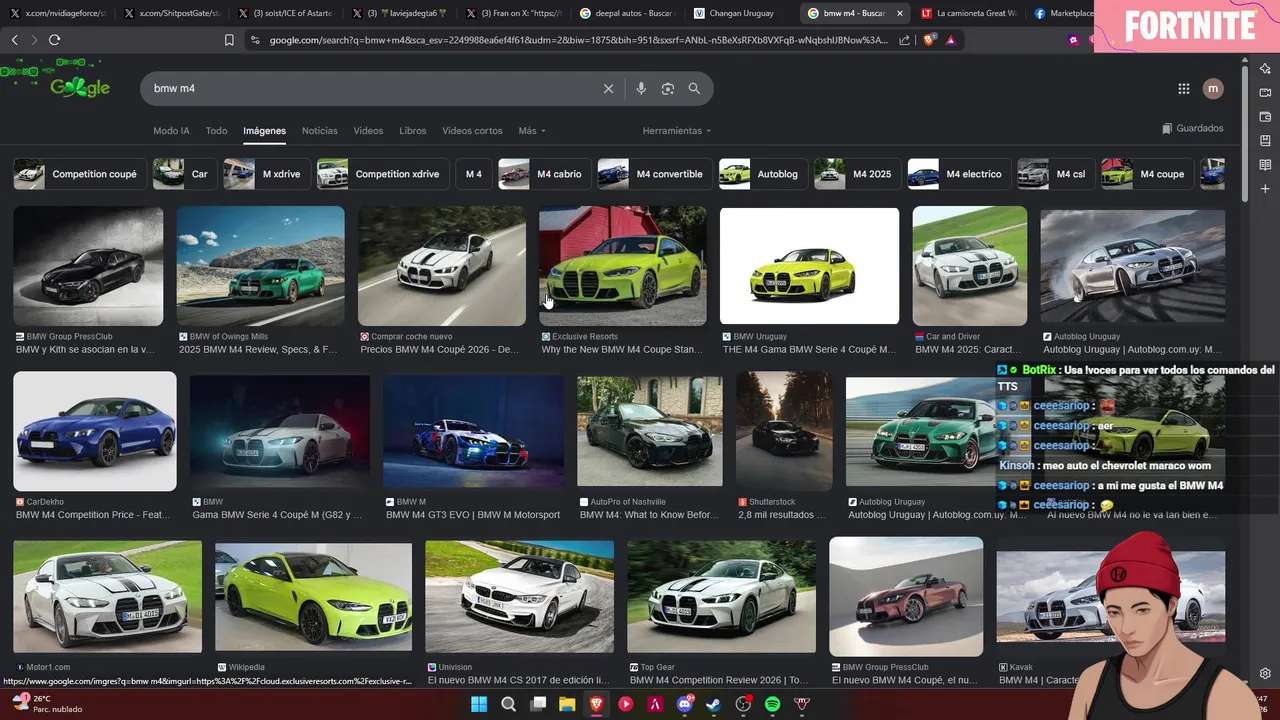Screen dimensions: 1280x720
Task: Select the M4 csl filter chip
Action: 1054,174
